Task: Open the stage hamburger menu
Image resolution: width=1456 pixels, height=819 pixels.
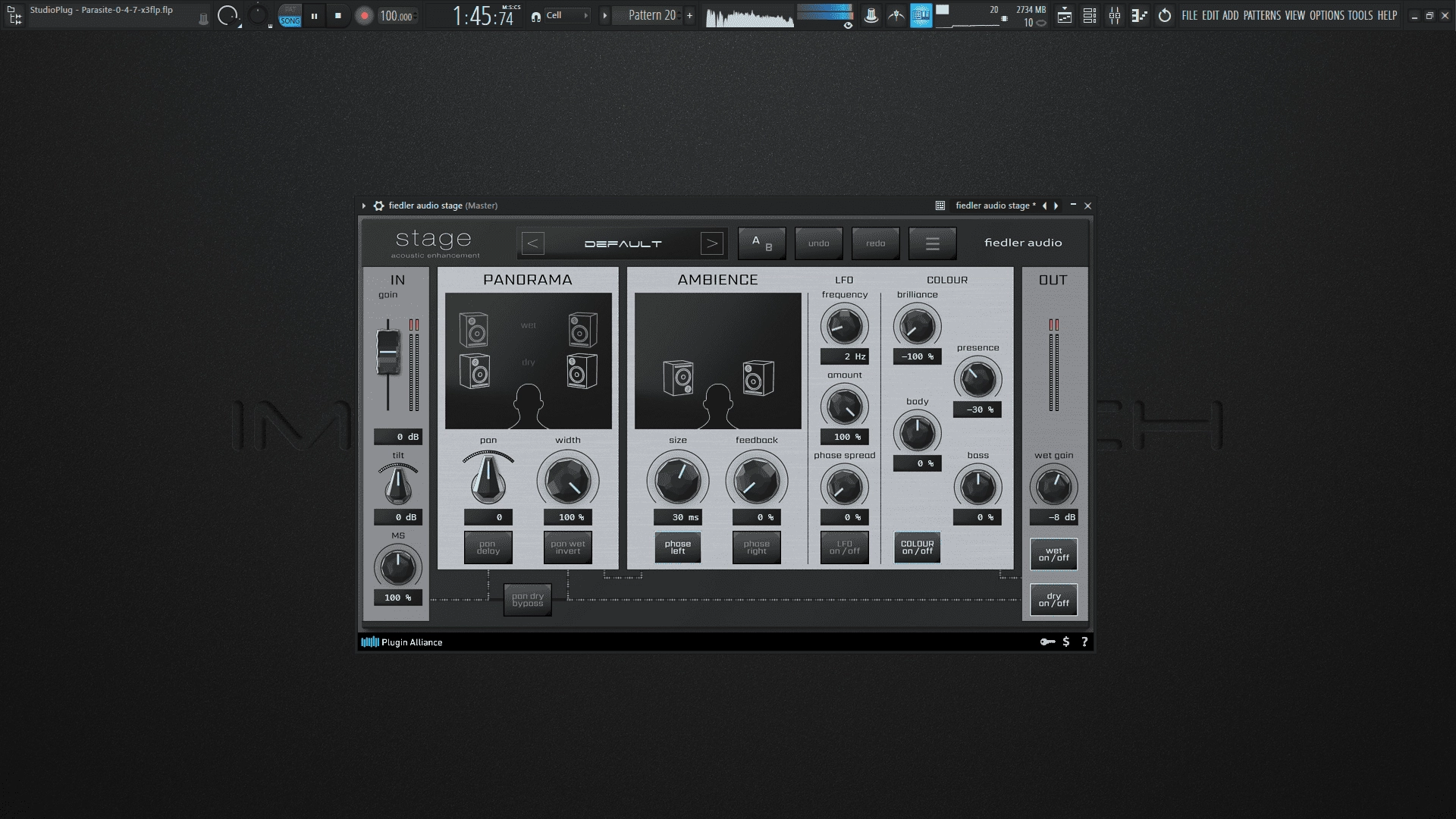Action: [x=933, y=243]
